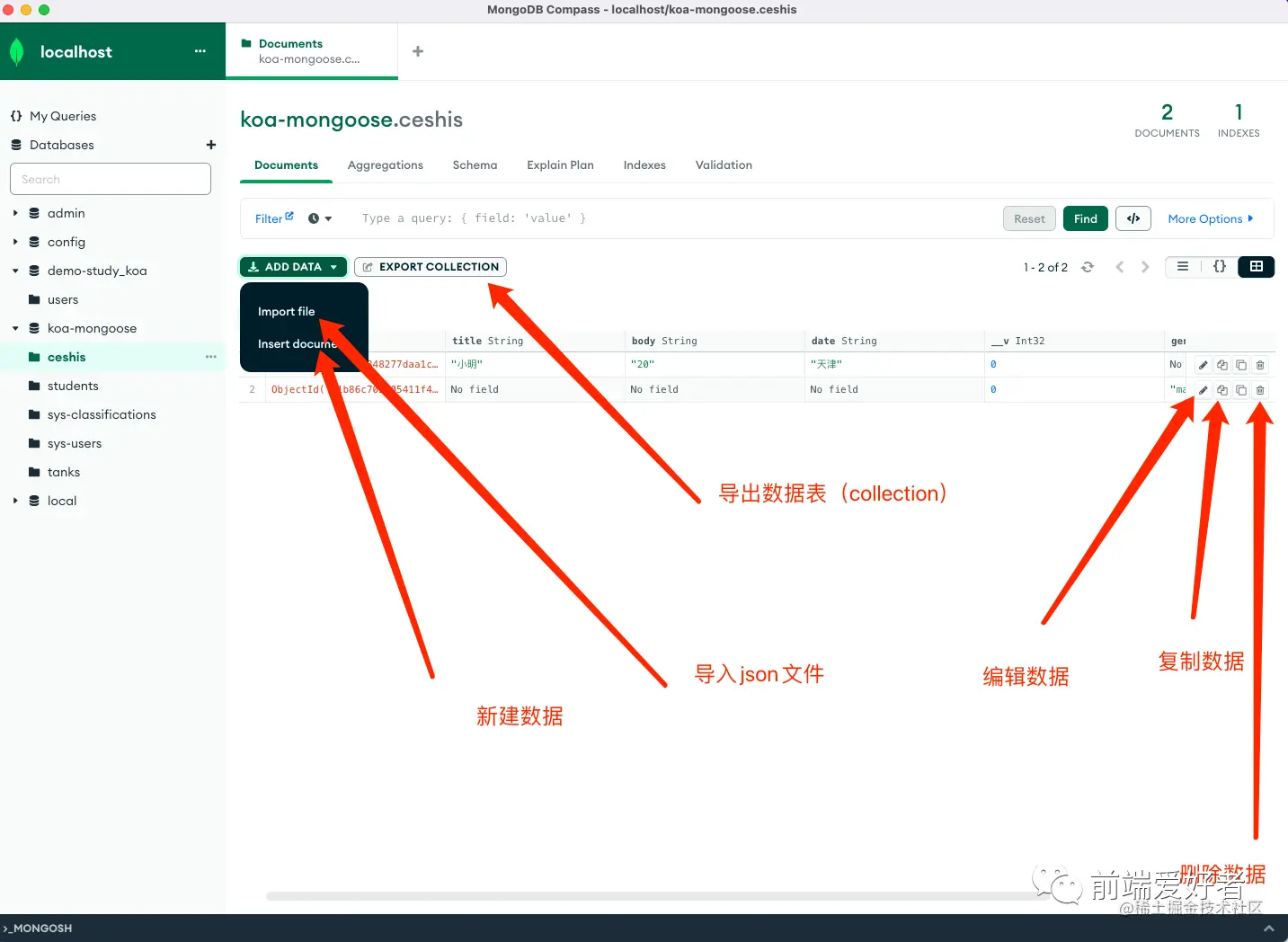The width and height of the screenshot is (1288, 942).
Task: Click the 2 DOCUMENTS counter
Action: [x=1167, y=120]
